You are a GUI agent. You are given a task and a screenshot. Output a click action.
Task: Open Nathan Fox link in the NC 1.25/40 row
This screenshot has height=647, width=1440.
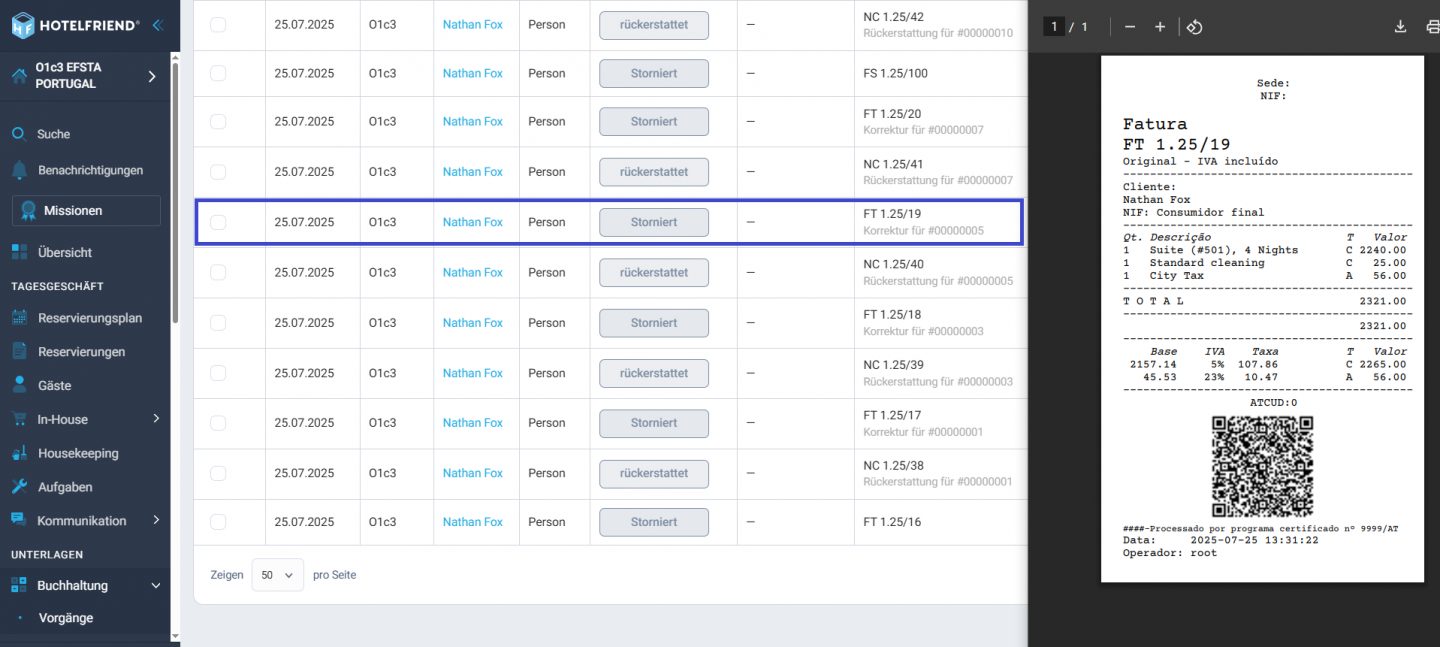click(473, 272)
